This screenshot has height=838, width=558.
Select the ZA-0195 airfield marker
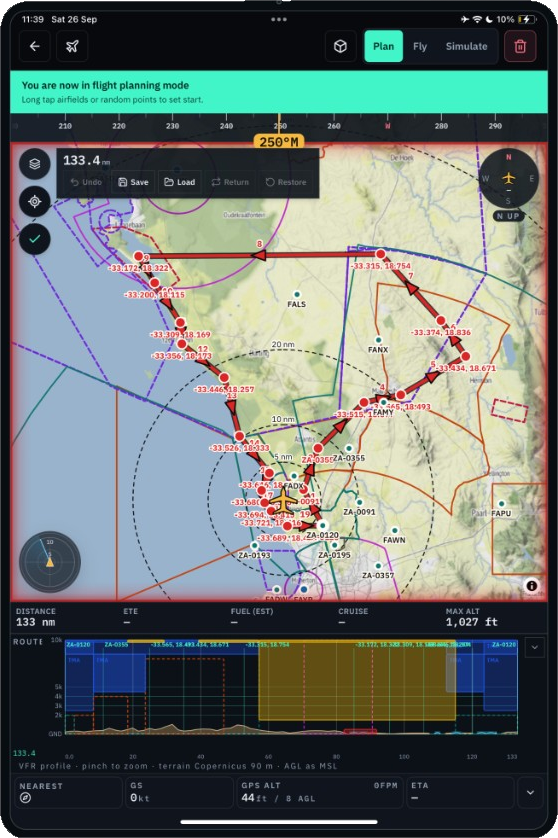[334, 545]
